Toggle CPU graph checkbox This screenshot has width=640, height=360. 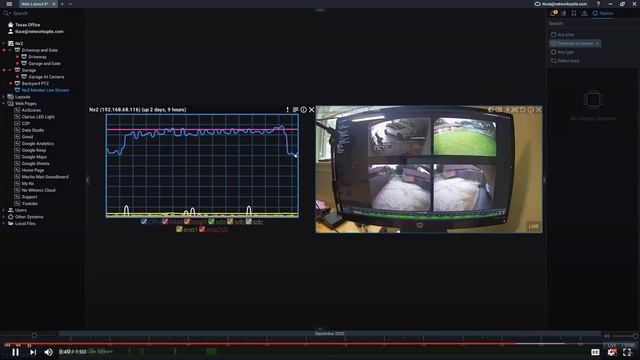144,222
